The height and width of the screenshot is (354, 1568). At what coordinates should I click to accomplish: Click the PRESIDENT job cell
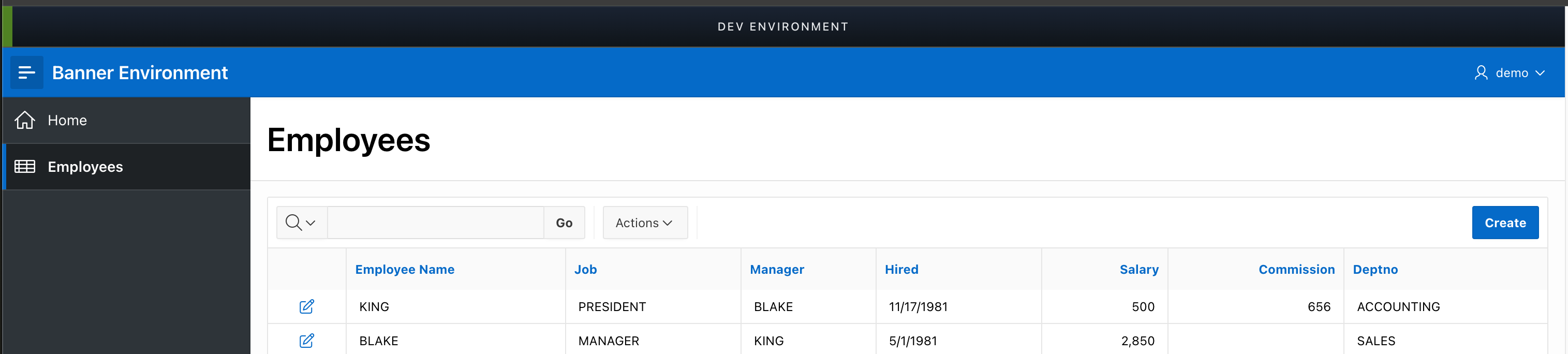tap(653, 306)
